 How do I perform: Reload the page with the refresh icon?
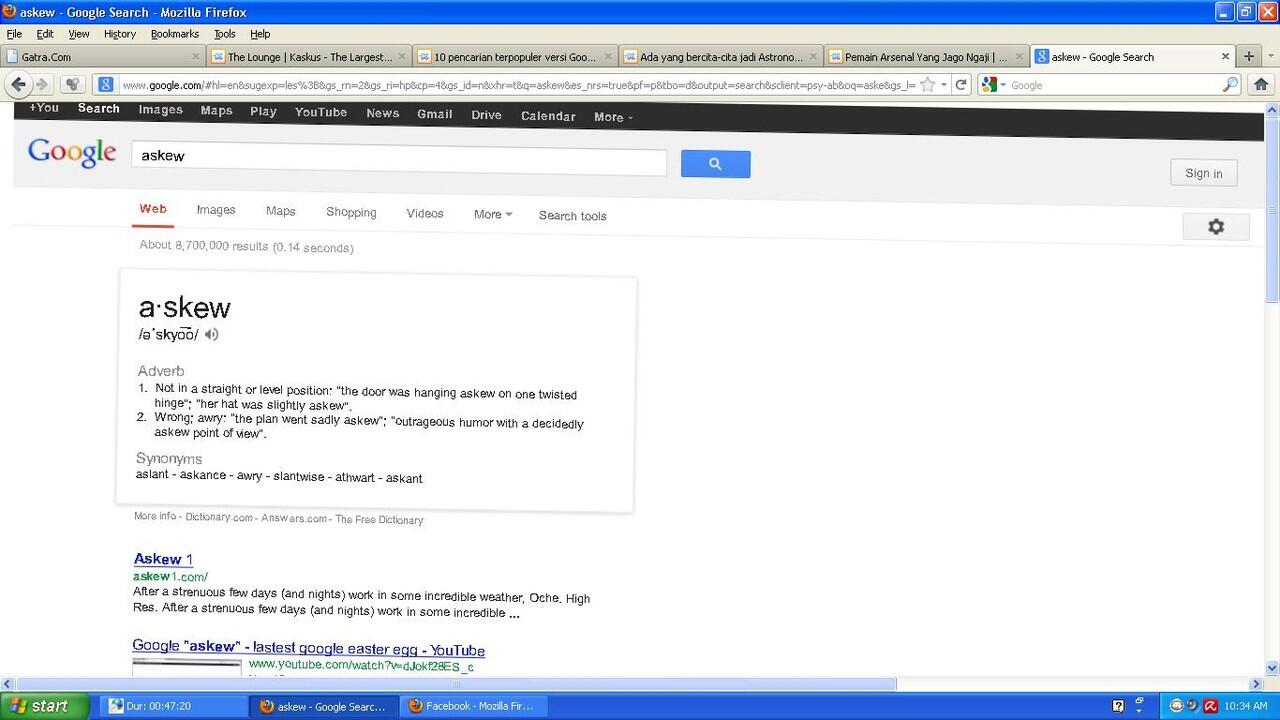pos(961,85)
